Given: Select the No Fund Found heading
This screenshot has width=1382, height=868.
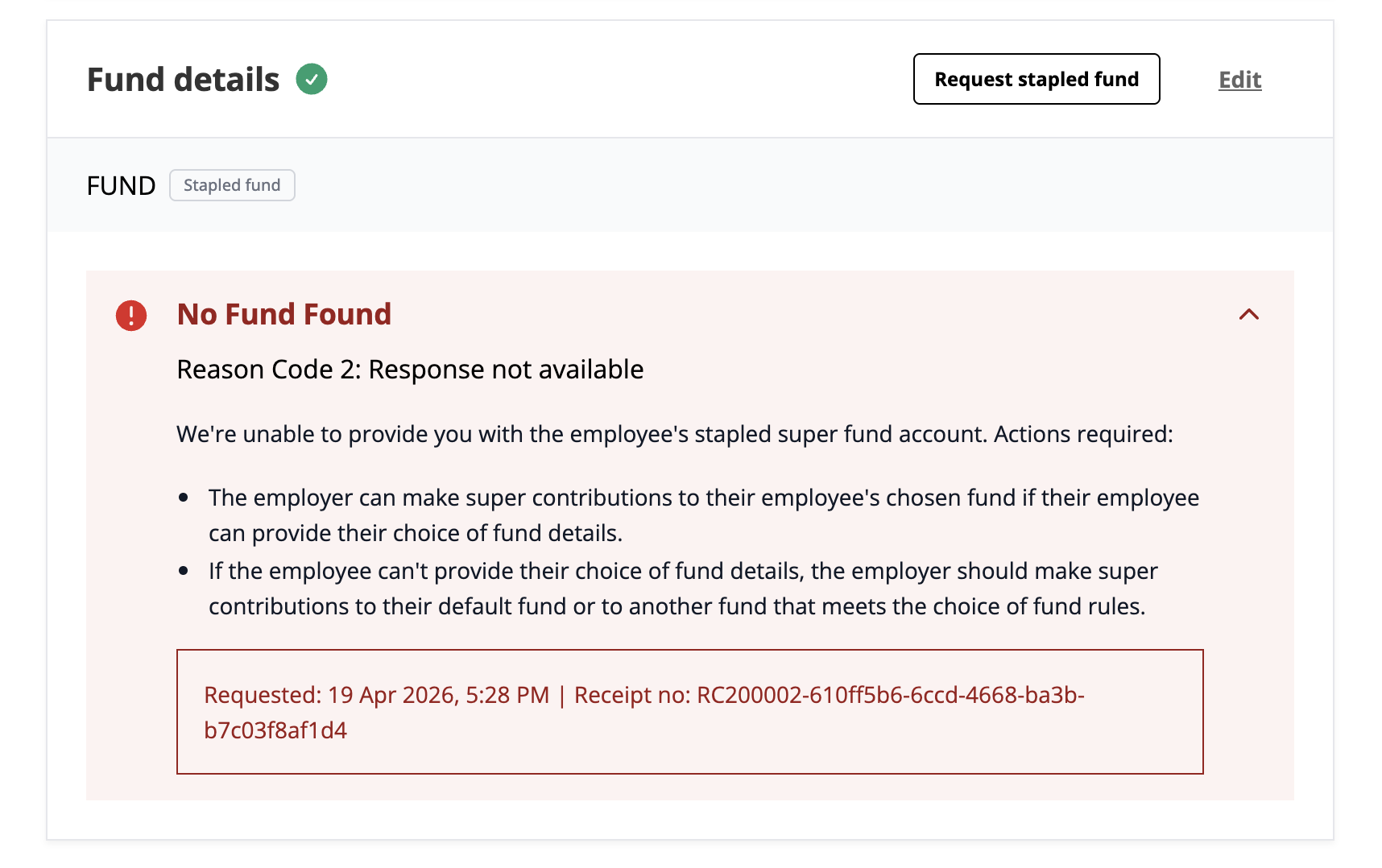Looking at the screenshot, I should point(284,314).
